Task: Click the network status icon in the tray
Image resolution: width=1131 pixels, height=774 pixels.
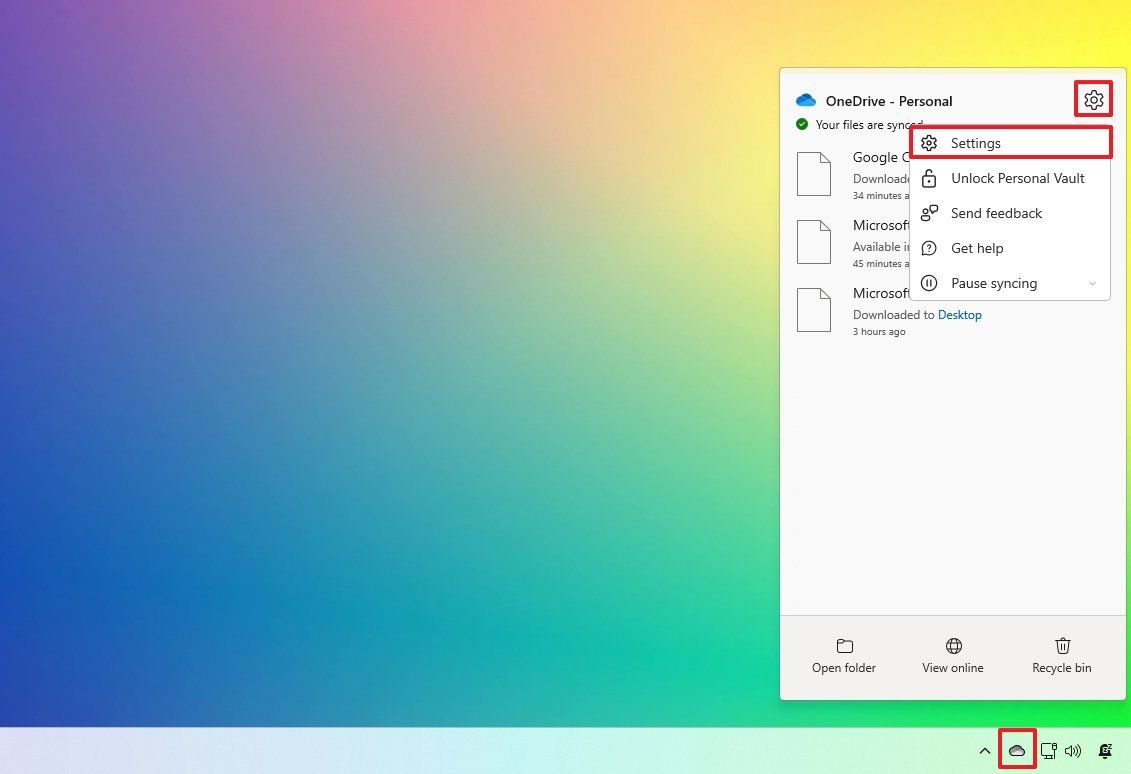Action: coord(1048,750)
